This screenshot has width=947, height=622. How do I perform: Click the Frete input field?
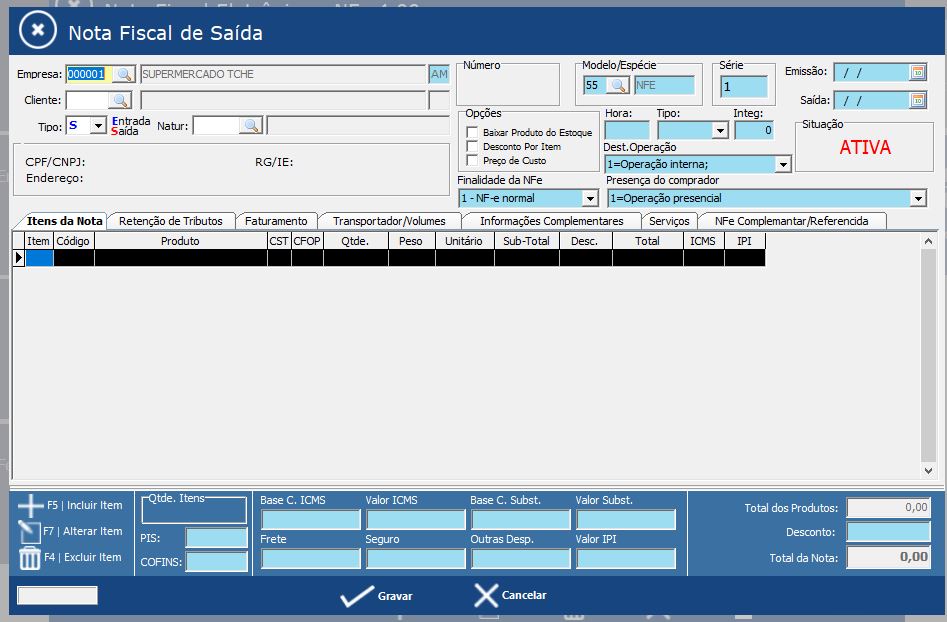tap(310, 558)
